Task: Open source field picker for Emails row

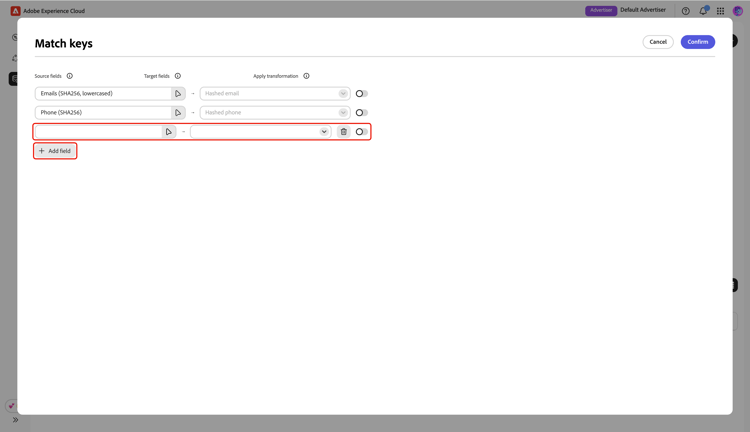Action: tap(178, 94)
